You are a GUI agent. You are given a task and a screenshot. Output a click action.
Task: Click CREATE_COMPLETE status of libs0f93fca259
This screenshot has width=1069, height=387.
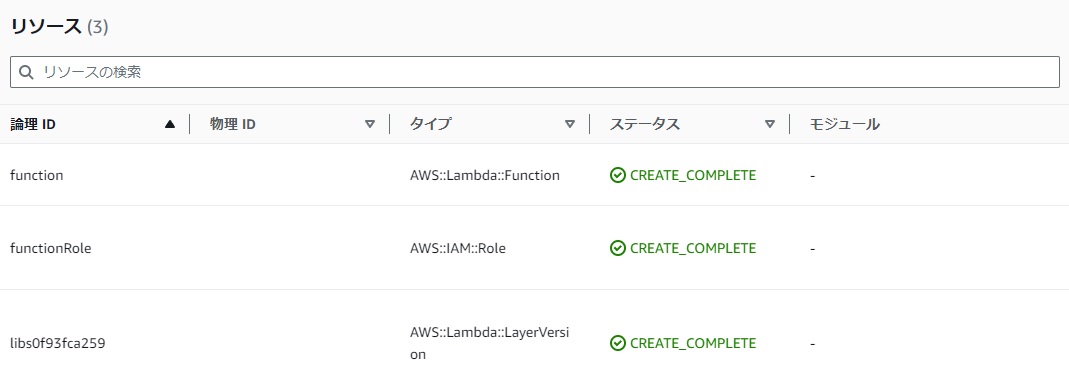click(693, 343)
